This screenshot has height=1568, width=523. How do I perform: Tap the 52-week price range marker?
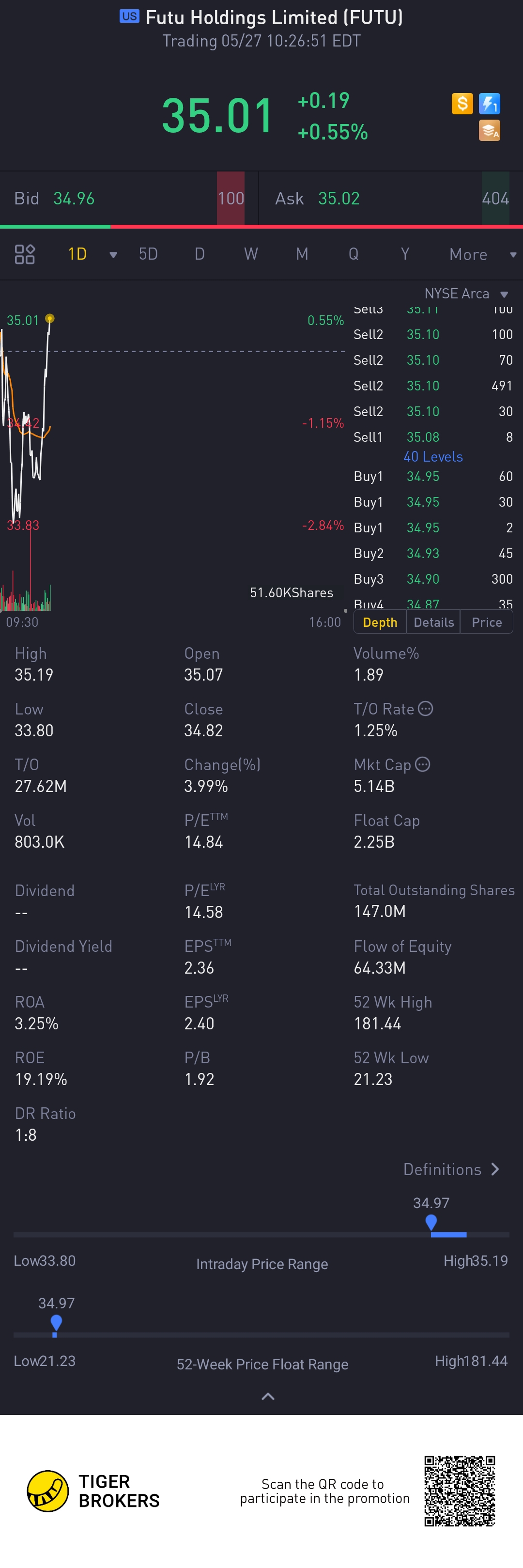56,1323
